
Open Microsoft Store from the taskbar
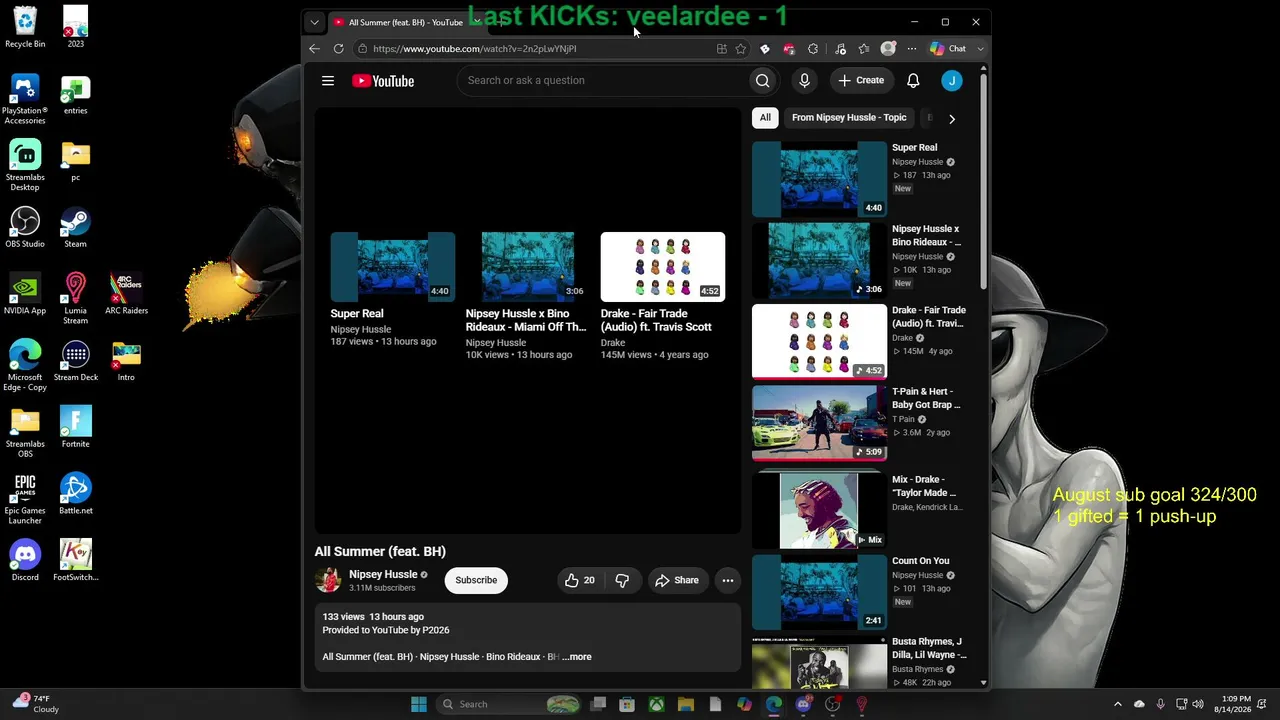(627, 704)
